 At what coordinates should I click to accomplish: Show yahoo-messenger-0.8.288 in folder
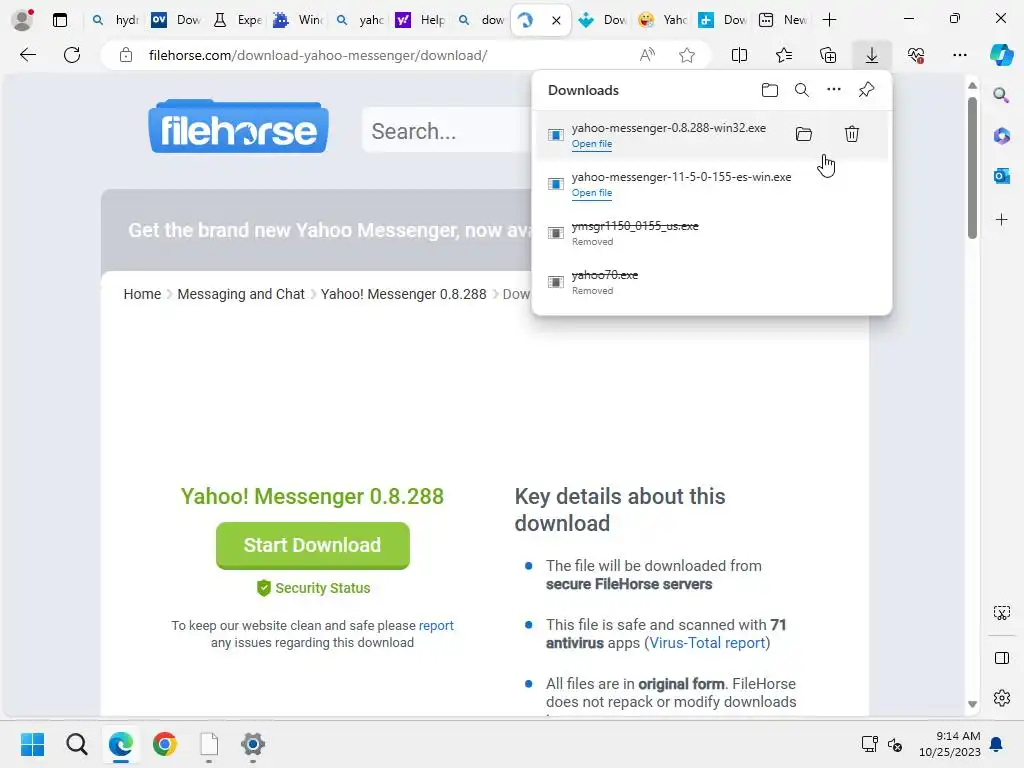(804, 135)
